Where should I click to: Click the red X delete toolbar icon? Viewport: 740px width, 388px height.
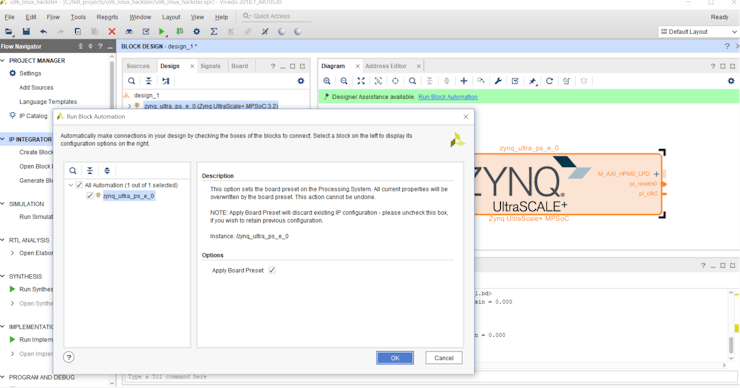[112, 32]
